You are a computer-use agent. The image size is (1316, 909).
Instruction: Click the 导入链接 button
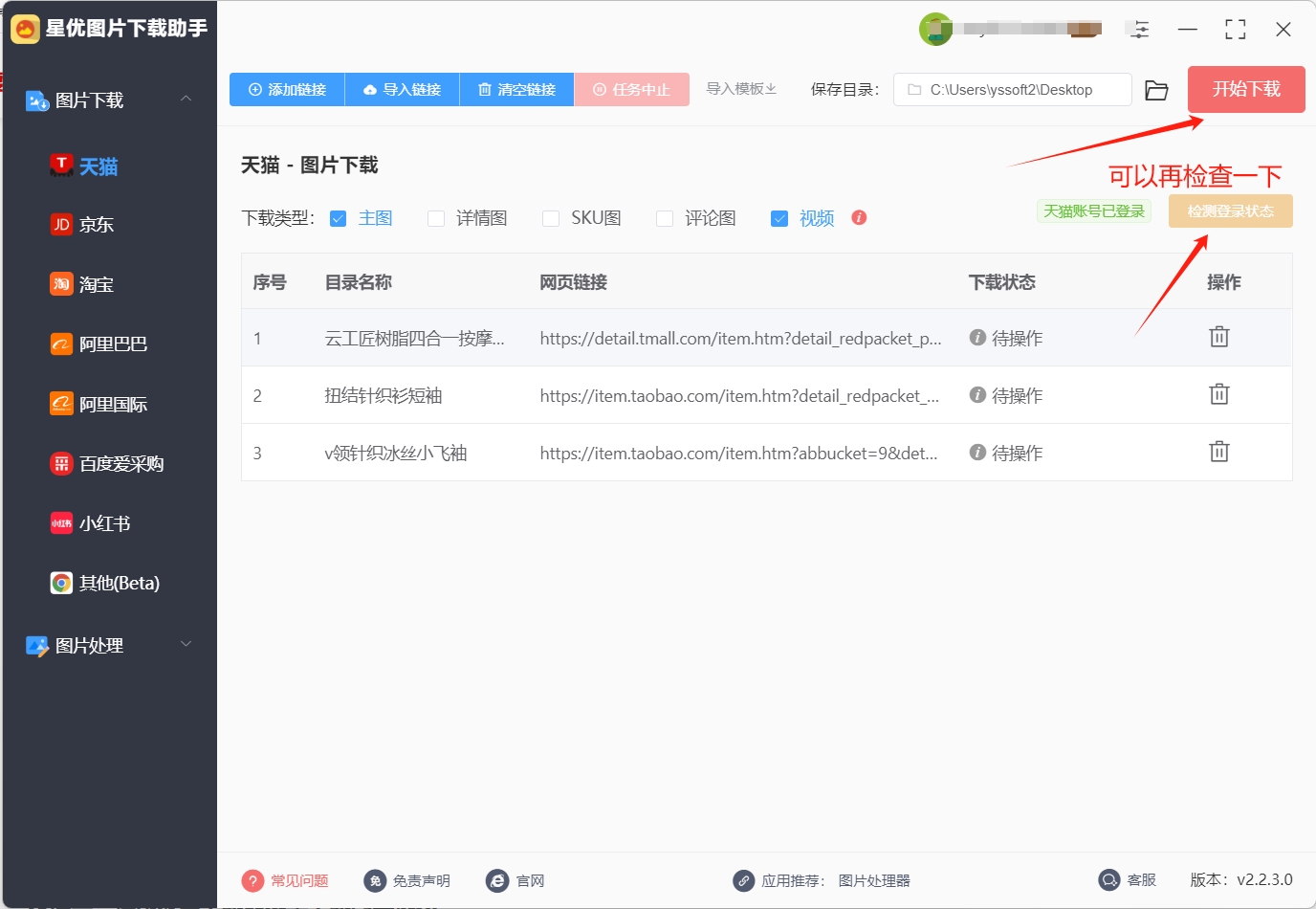tap(402, 89)
